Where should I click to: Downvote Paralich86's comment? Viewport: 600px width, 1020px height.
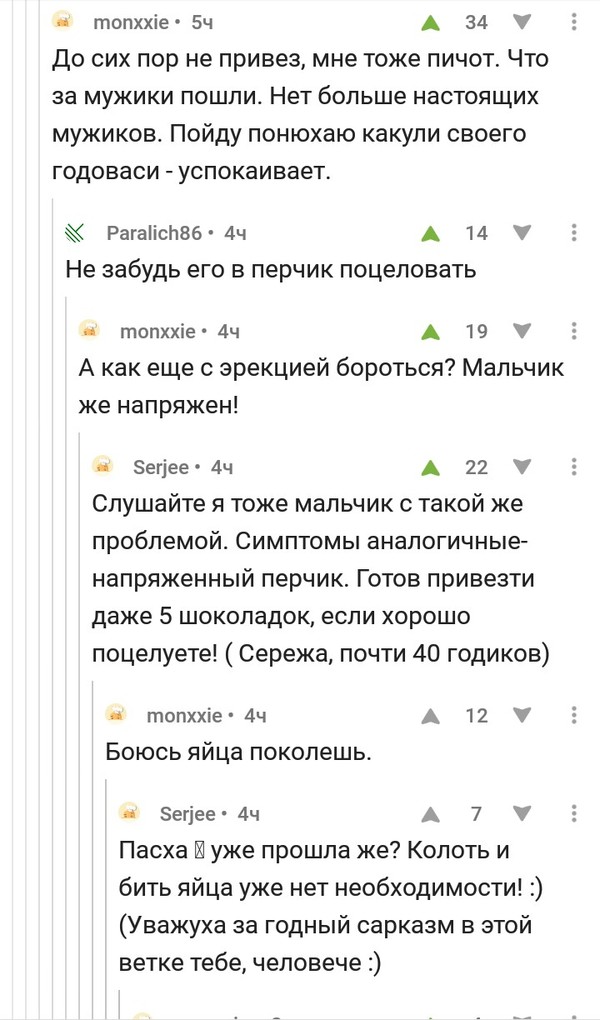[522, 233]
